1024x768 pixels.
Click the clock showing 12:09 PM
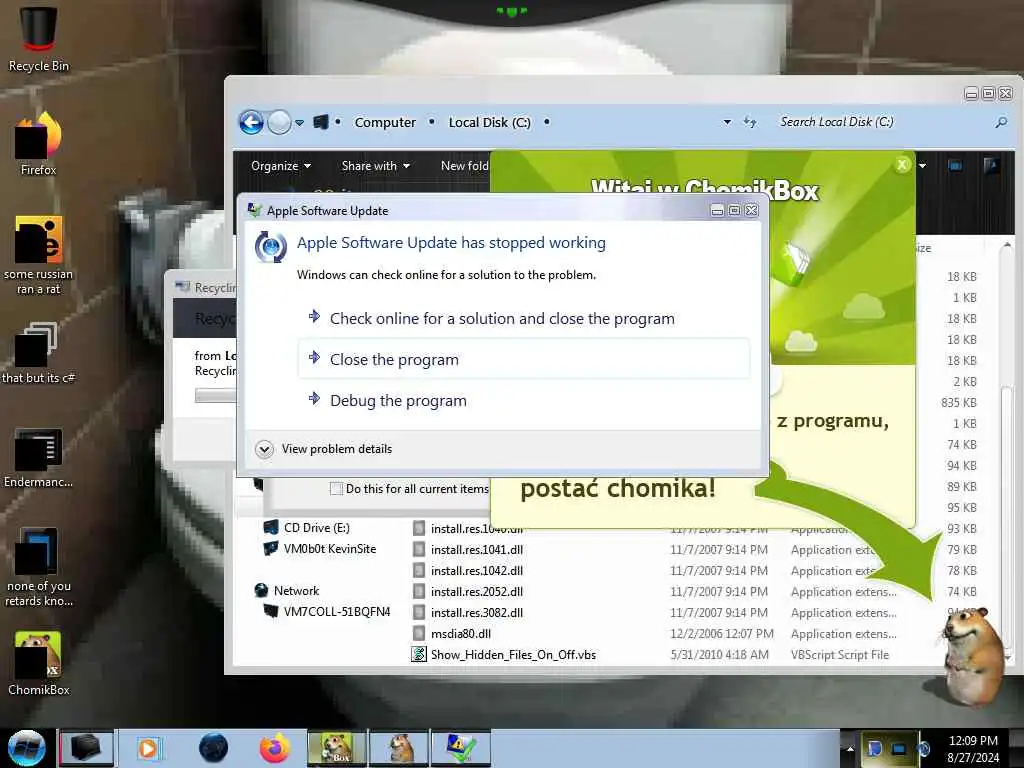tap(973, 741)
